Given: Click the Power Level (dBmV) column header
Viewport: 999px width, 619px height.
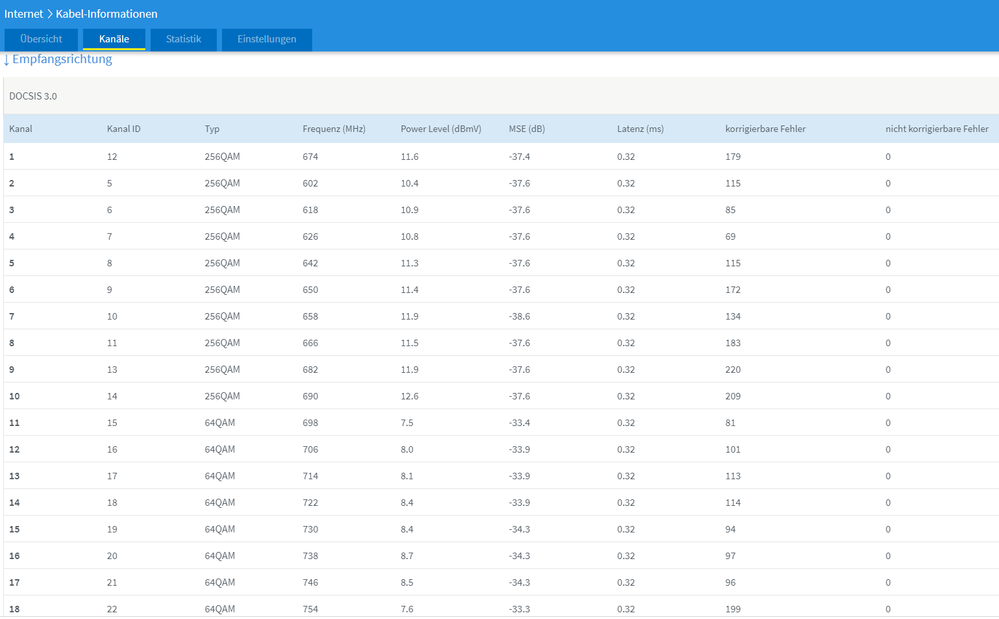Looking at the screenshot, I should pyautogui.click(x=441, y=129).
